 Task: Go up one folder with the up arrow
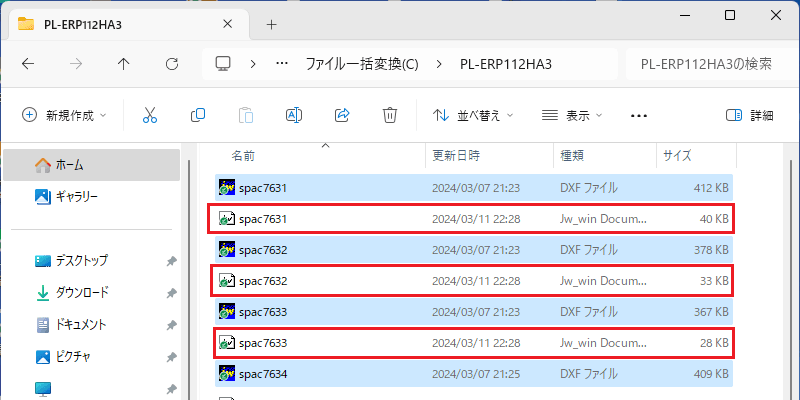point(124,64)
